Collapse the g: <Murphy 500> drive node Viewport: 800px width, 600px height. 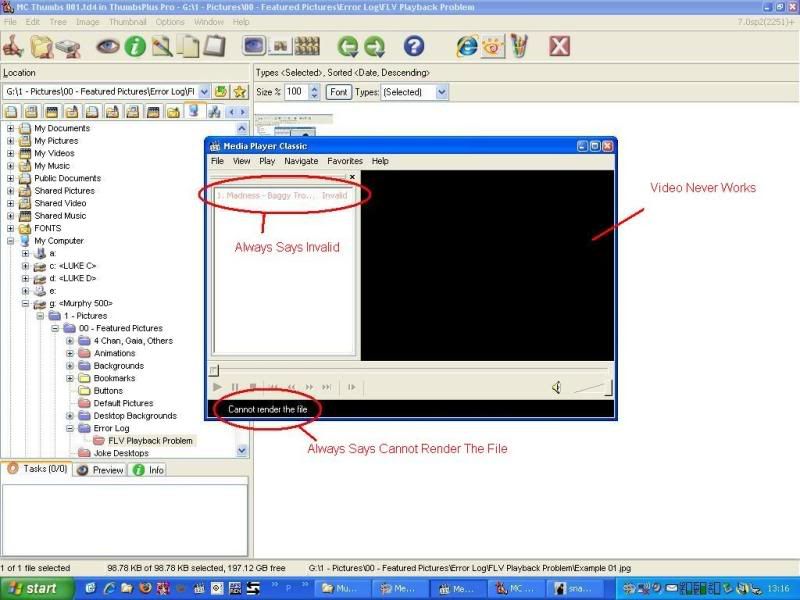tap(25, 304)
